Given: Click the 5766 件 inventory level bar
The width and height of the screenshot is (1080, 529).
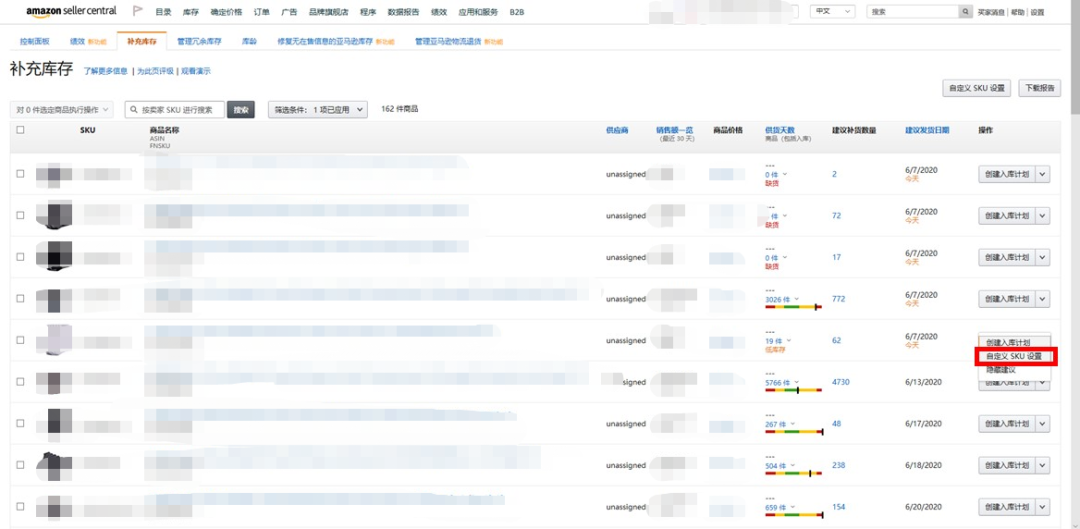Looking at the screenshot, I should coord(793,390).
